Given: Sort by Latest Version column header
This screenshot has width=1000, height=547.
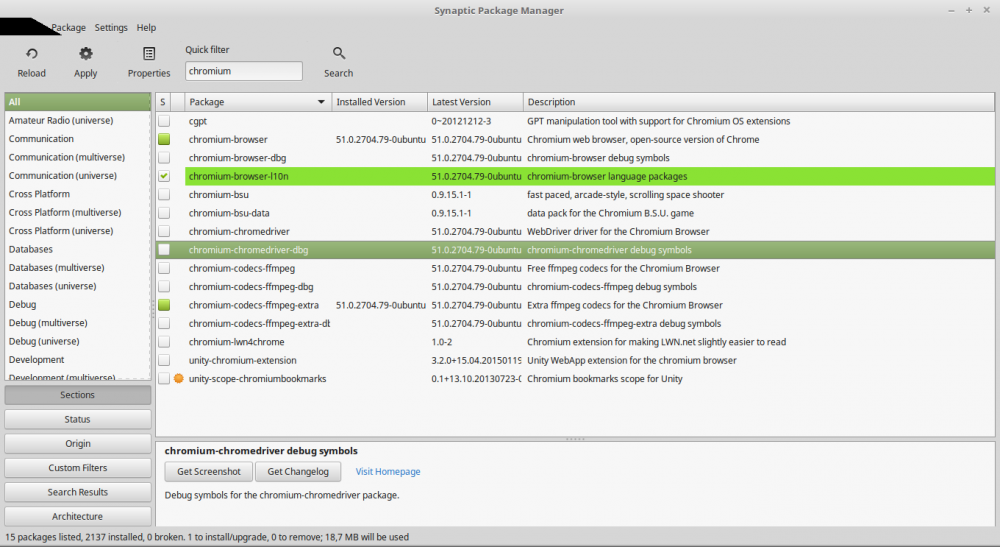Looking at the screenshot, I should click(475, 102).
